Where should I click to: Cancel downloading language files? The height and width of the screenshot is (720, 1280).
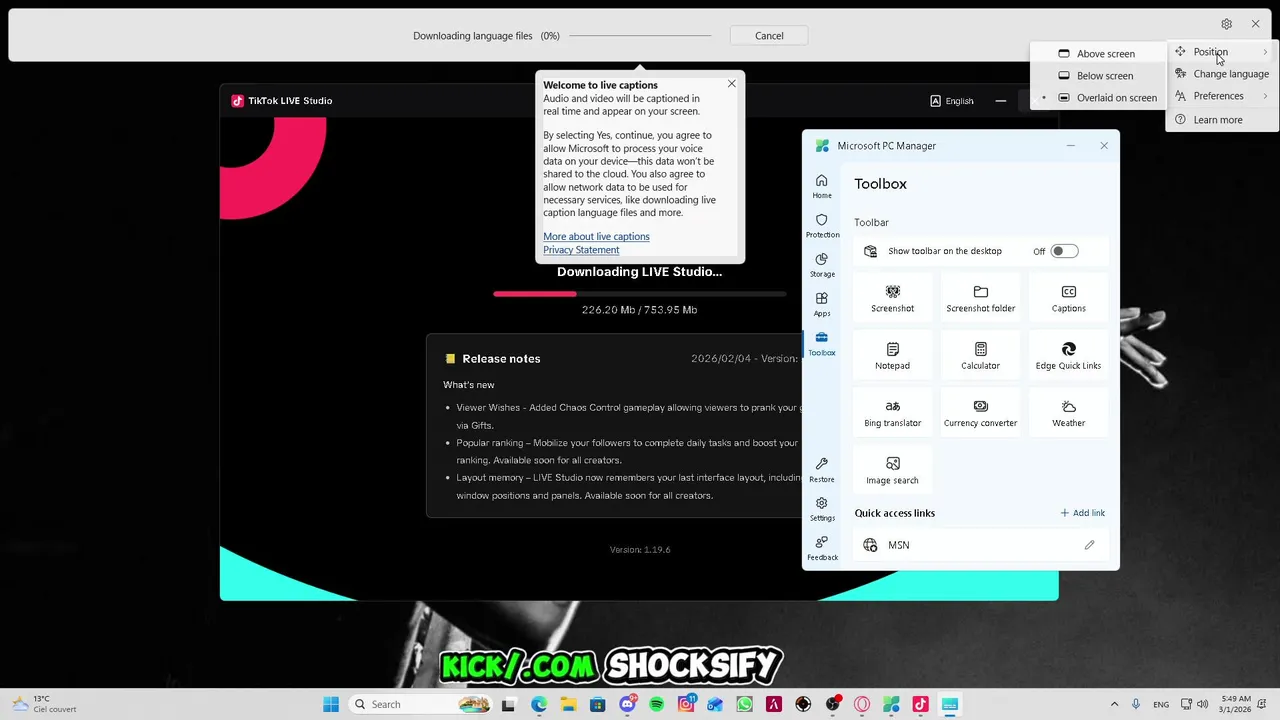[769, 36]
